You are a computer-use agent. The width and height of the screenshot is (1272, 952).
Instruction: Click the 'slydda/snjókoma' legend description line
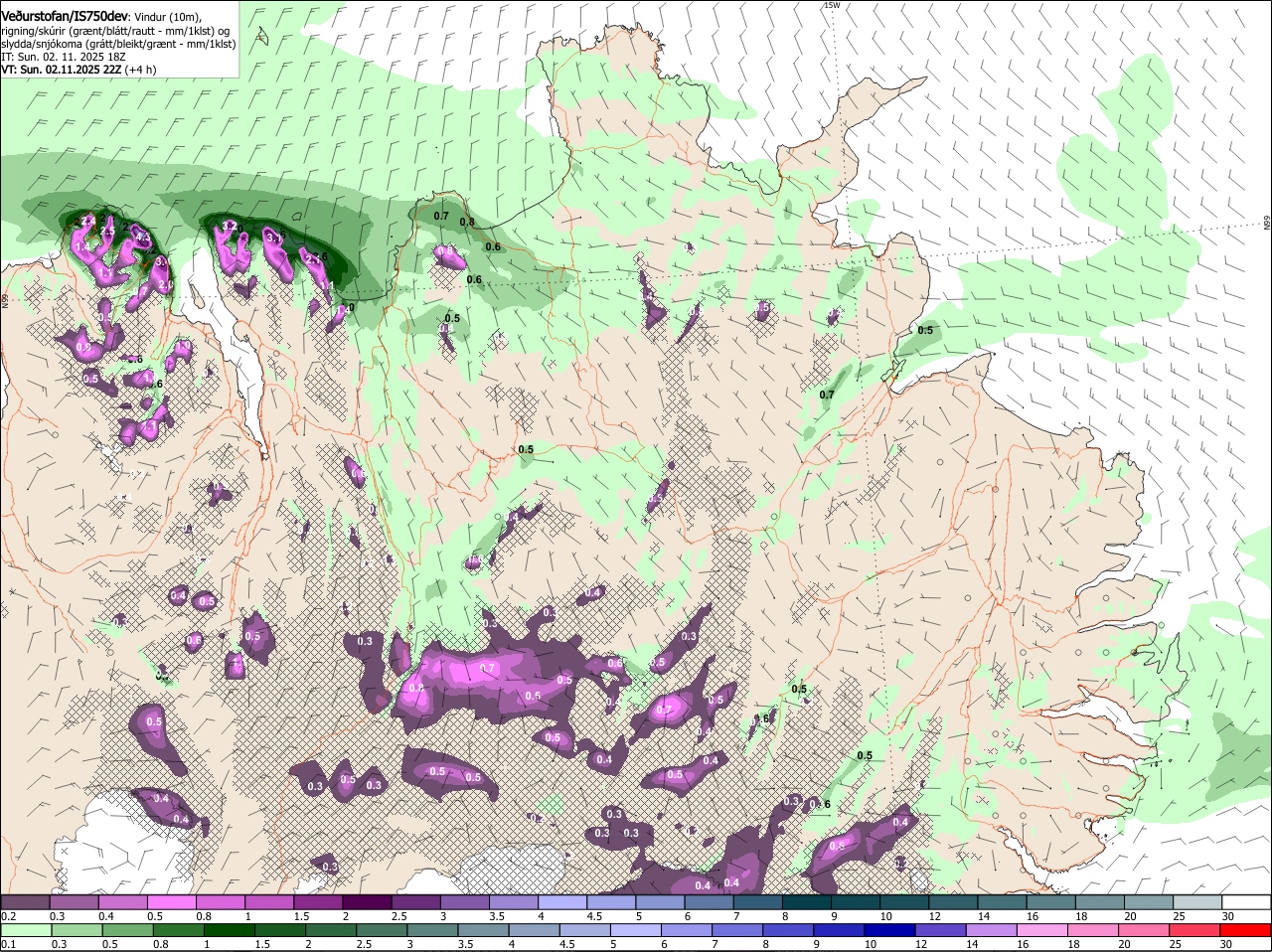pyautogui.click(x=118, y=44)
